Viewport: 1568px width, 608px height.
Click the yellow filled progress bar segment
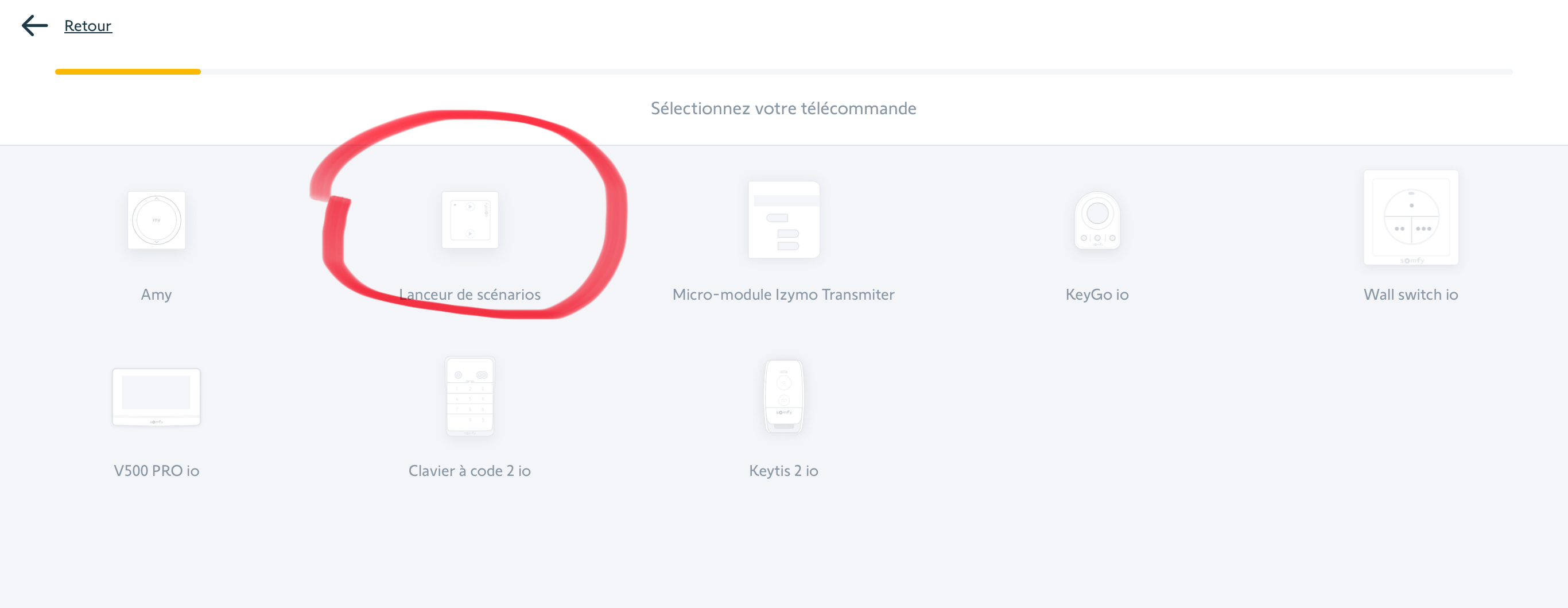[x=128, y=72]
